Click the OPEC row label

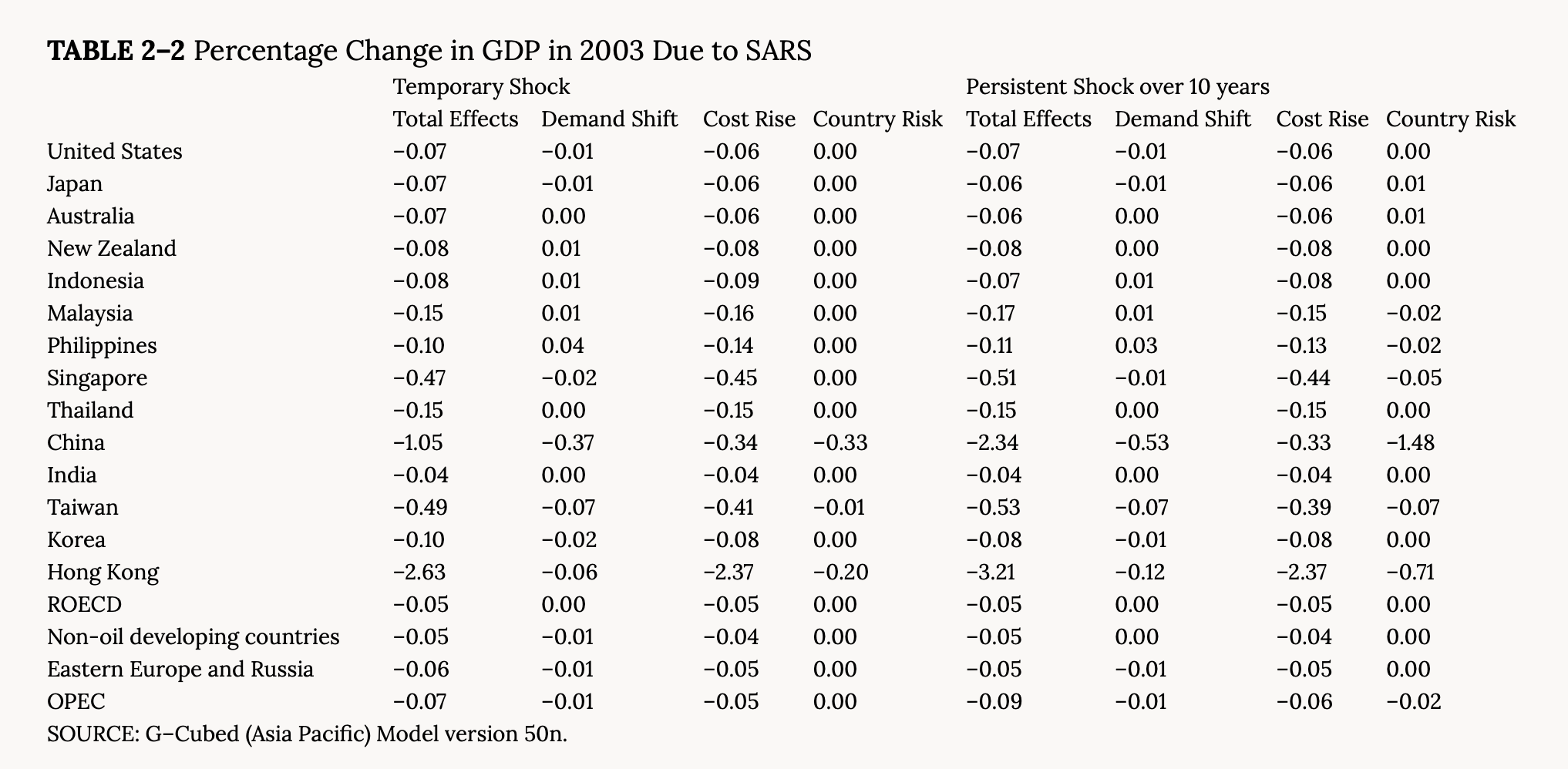click(76, 701)
